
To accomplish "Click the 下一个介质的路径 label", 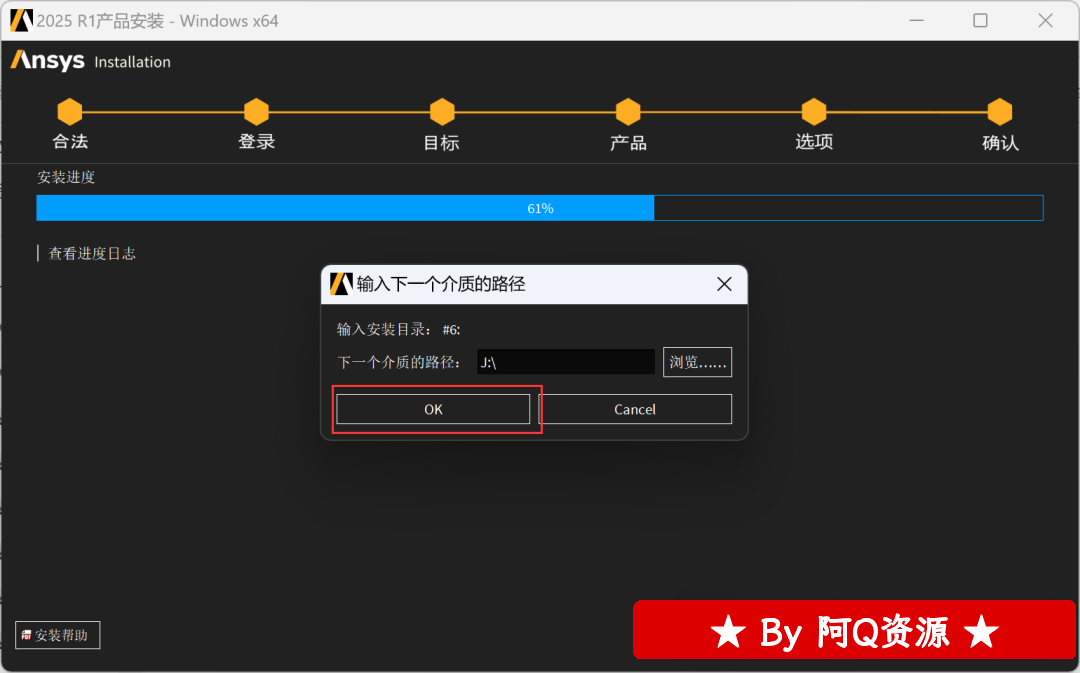I will tap(399, 362).
